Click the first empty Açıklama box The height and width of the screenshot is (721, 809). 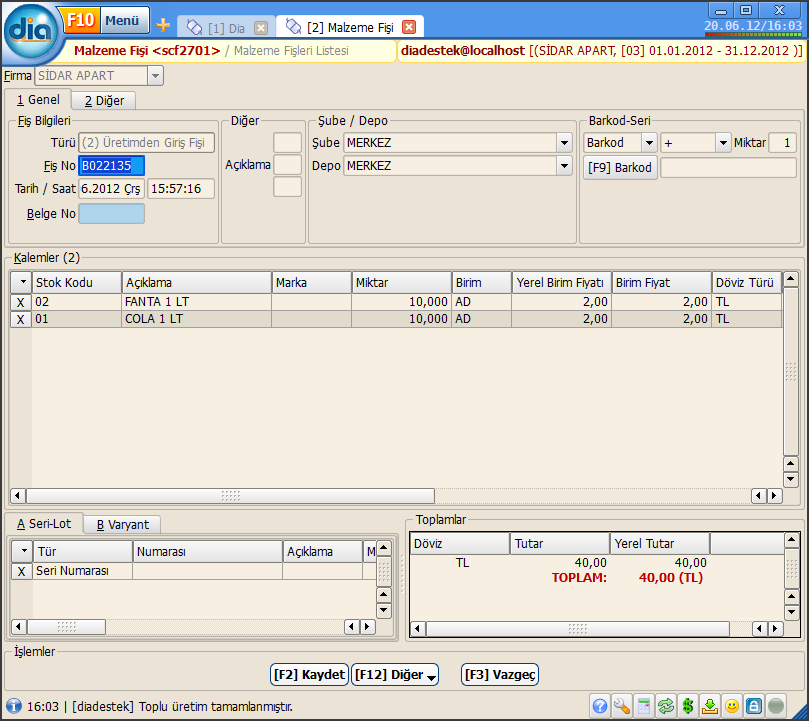point(287,142)
